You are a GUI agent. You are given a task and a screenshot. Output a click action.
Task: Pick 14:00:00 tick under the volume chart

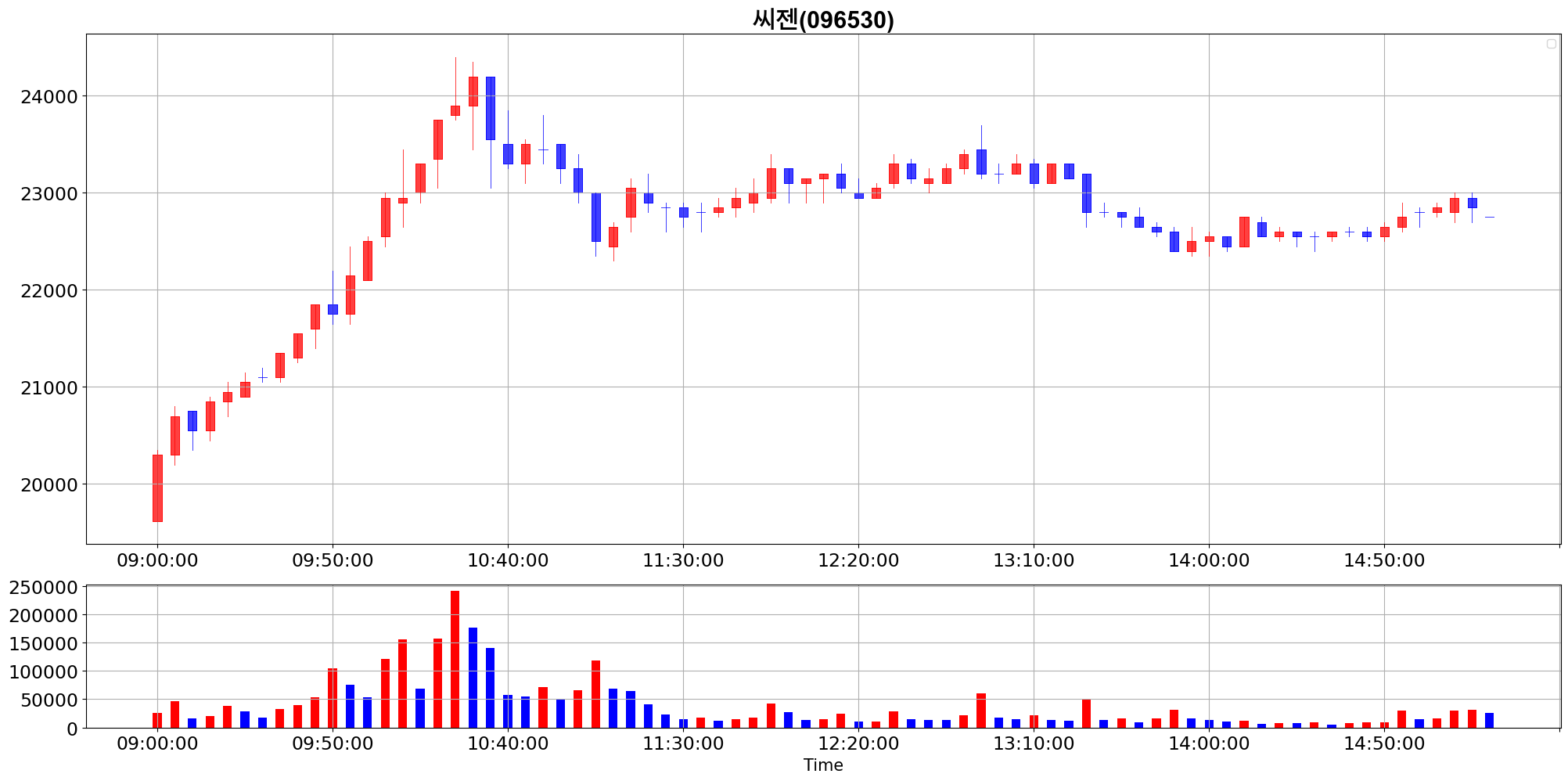click(1209, 743)
